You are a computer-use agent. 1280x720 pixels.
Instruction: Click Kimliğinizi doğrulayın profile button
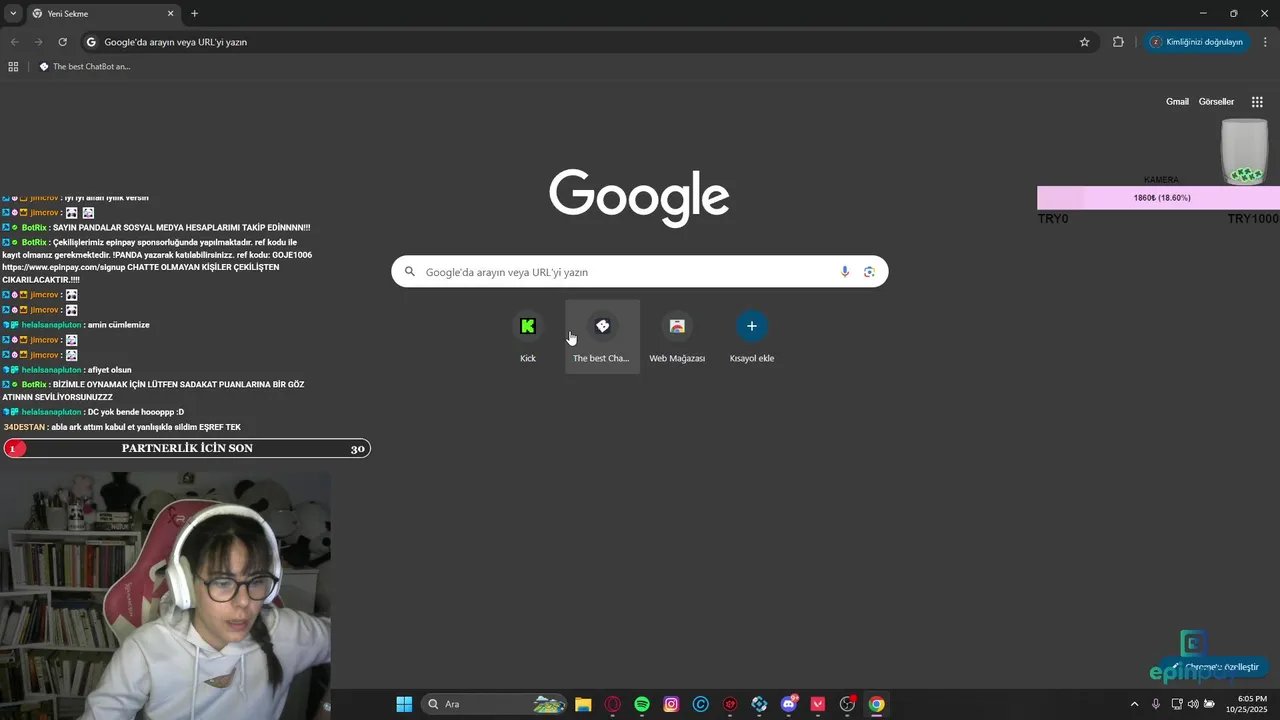pyautogui.click(x=1197, y=42)
